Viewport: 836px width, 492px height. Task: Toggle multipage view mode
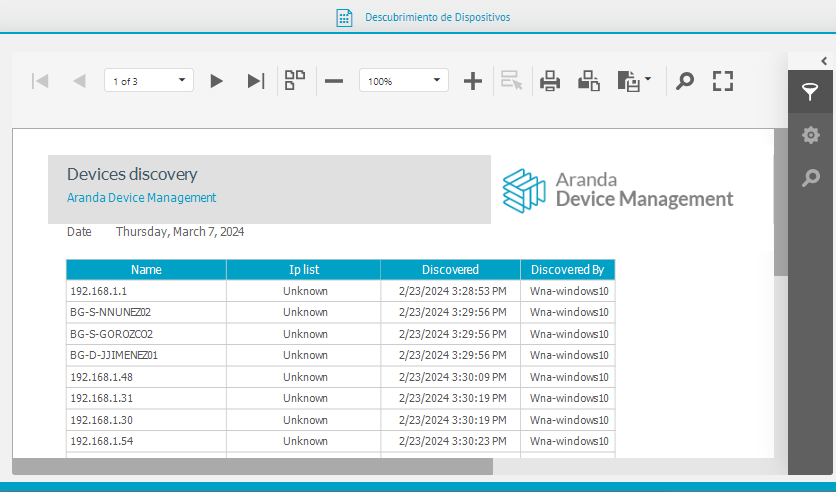click(295, 80)
